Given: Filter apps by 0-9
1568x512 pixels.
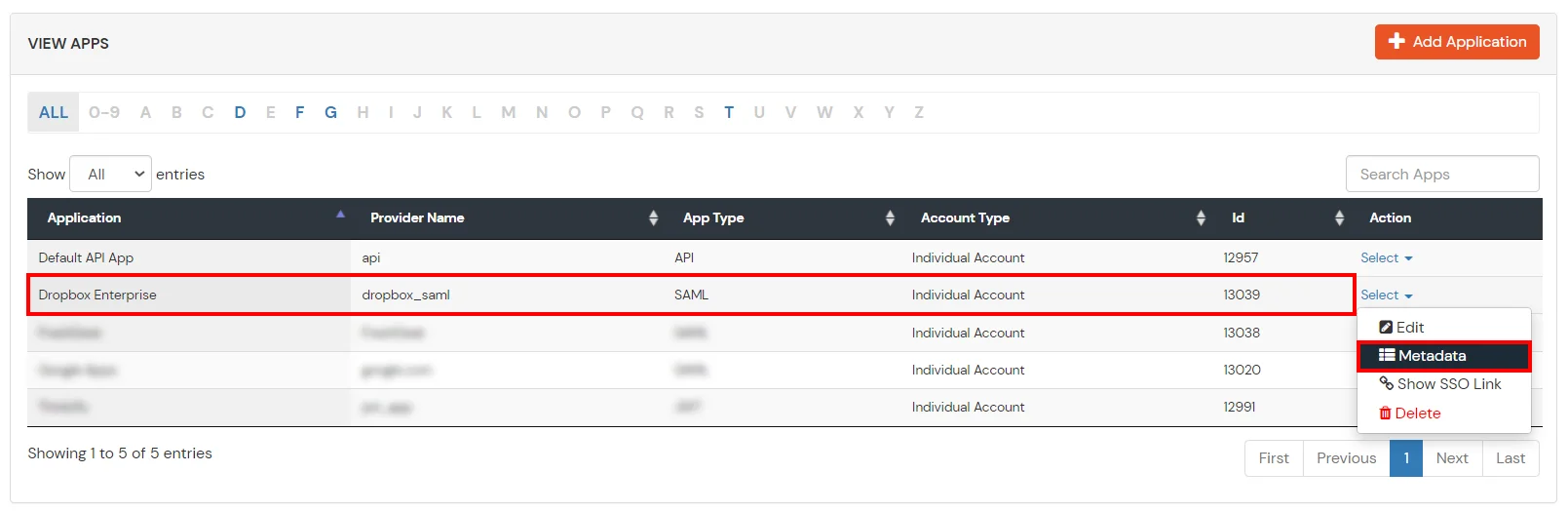Looking at the screenshot, I should pyautogui.click(x=104, y=112).
